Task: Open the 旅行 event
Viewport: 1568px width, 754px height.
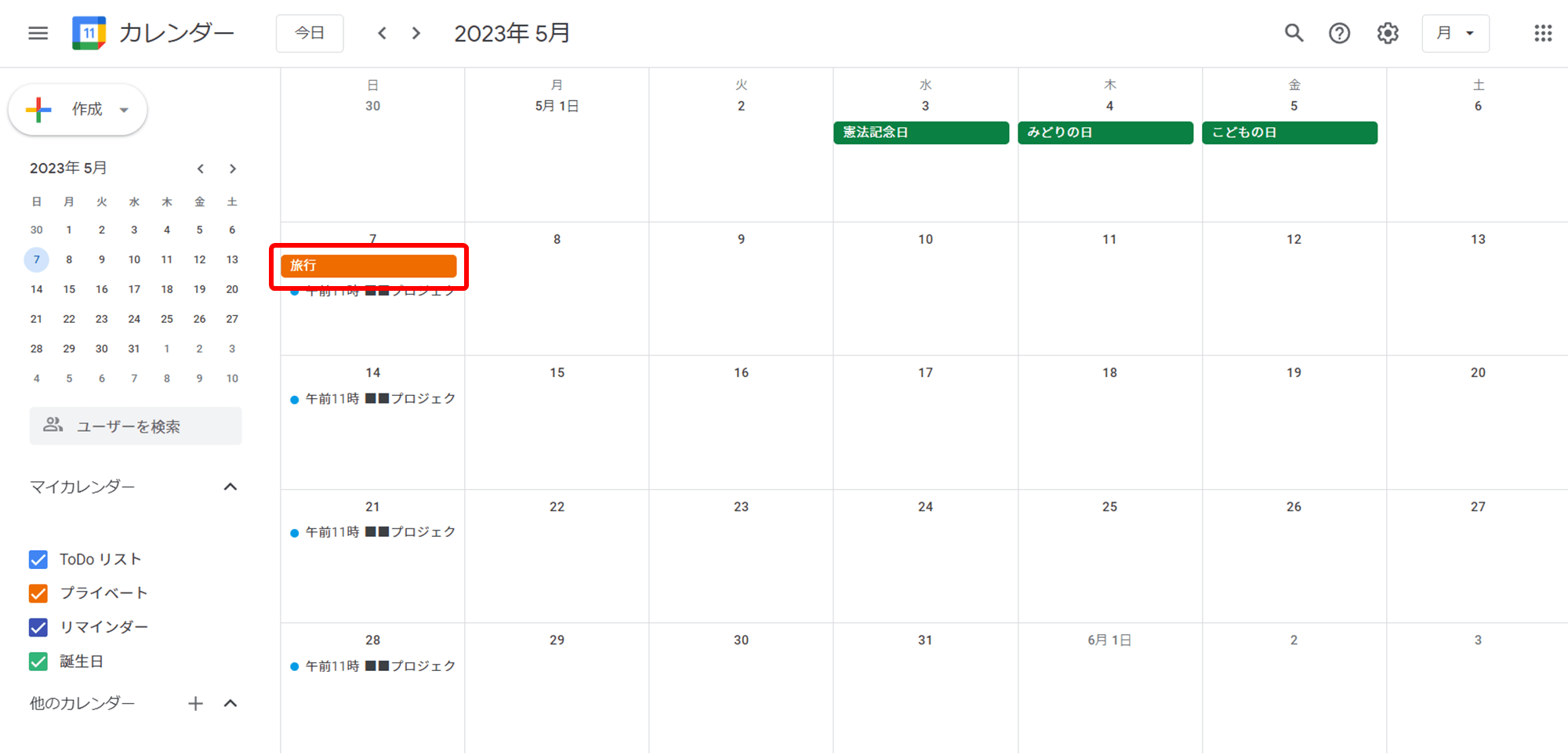Action: (368, 266)
